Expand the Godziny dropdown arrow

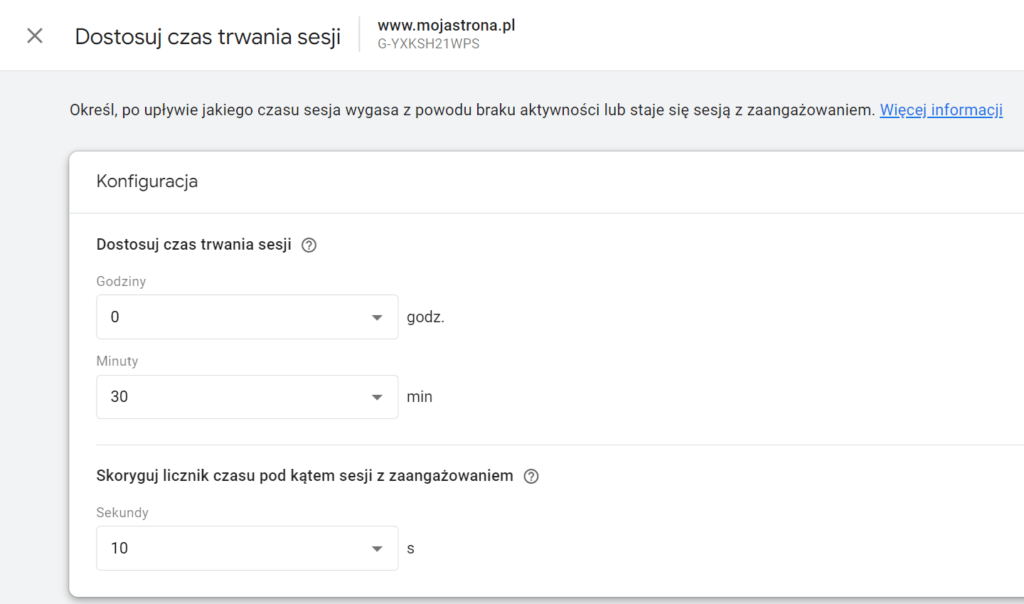pyautogui.click(x=377, y=317)
